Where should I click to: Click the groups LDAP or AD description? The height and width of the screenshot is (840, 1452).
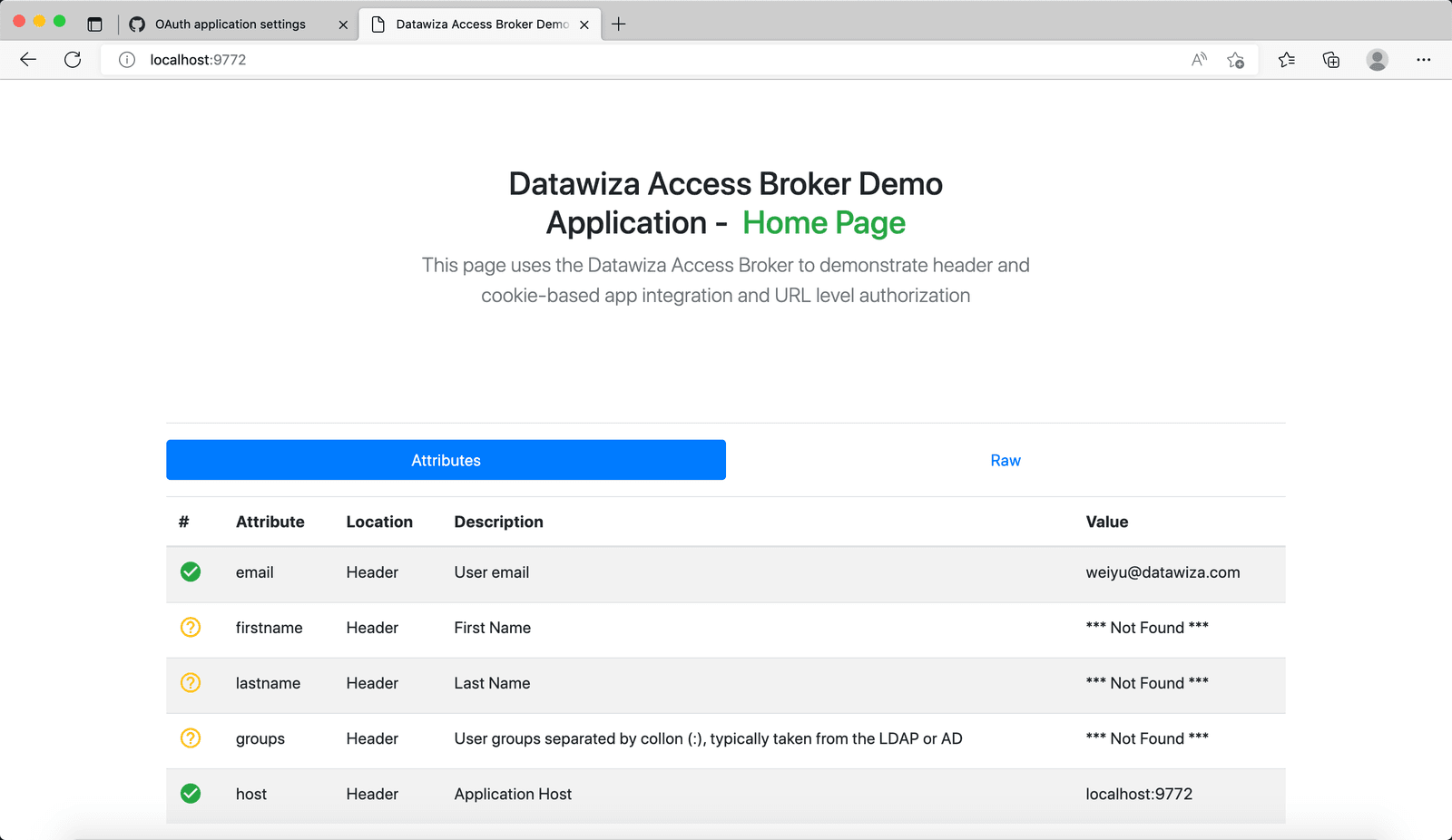click(708, 738)
